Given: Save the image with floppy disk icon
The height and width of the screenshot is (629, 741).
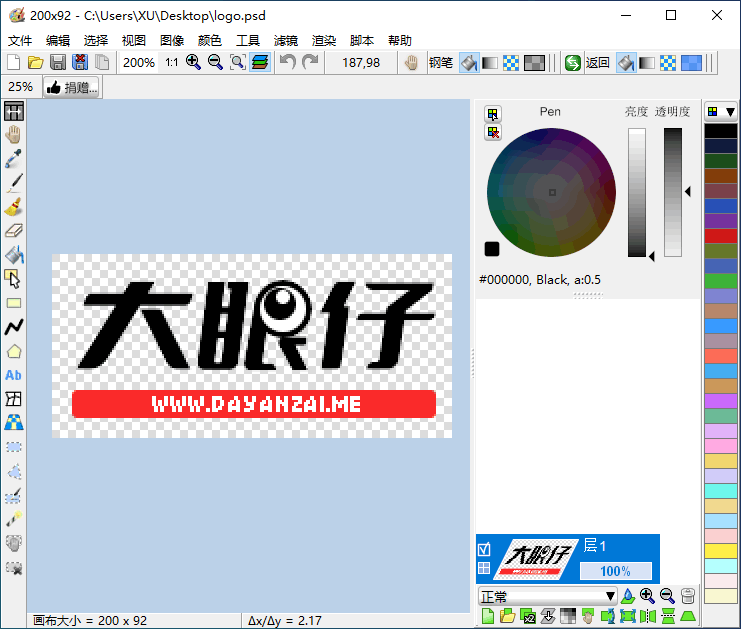Looking at the screenshot, I should [x=58, y=62].
